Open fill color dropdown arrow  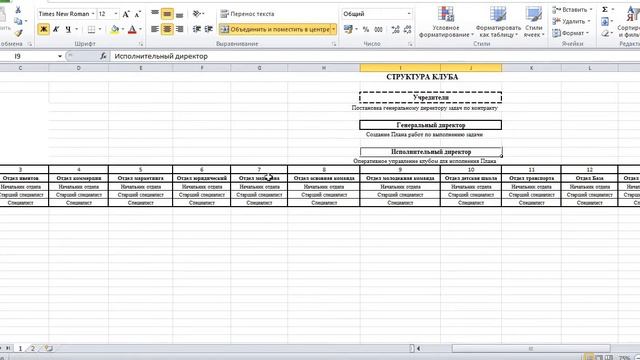(x=122, y=29)
